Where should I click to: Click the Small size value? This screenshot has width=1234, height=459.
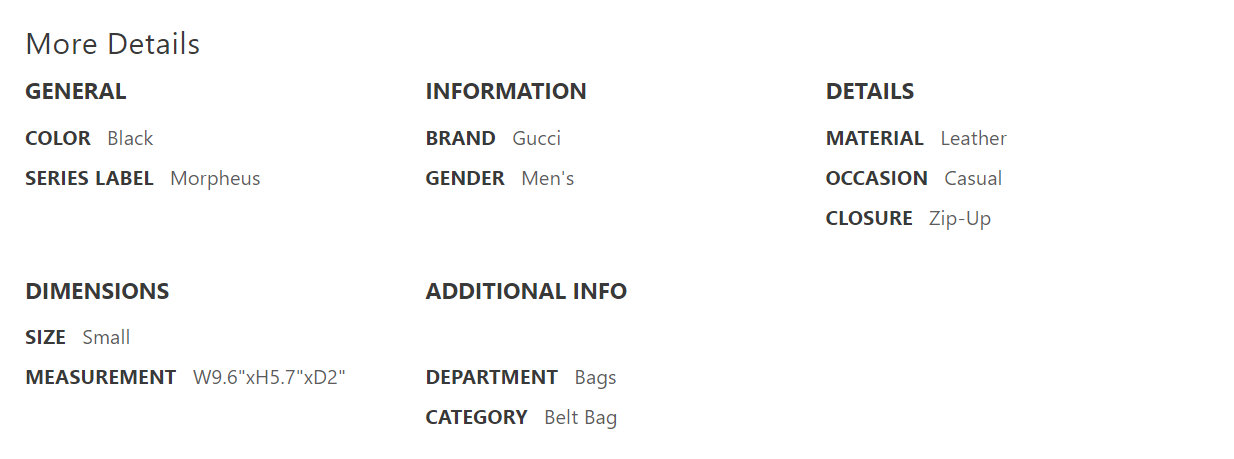click(106, 337)
